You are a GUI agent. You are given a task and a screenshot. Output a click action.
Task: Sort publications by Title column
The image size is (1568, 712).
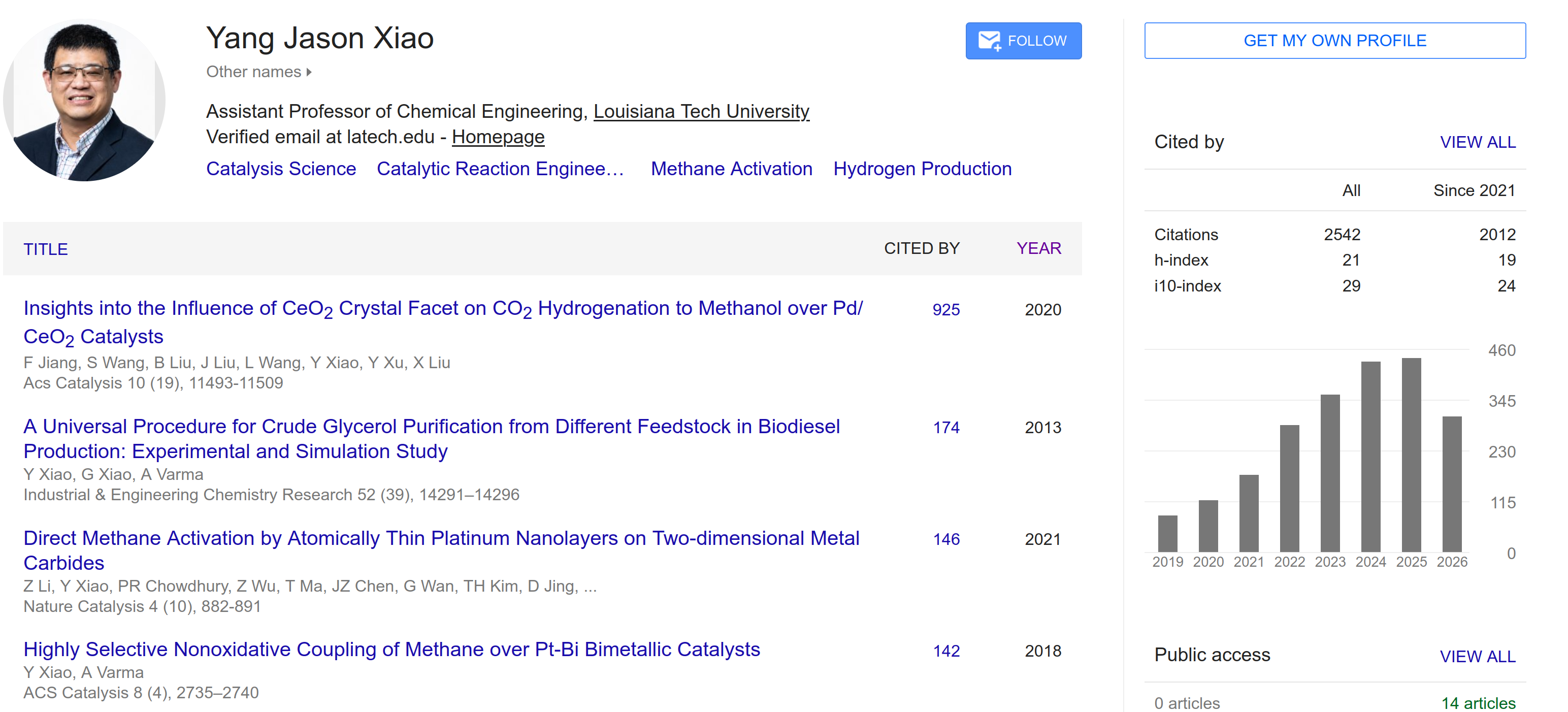[x=46, y=249]
